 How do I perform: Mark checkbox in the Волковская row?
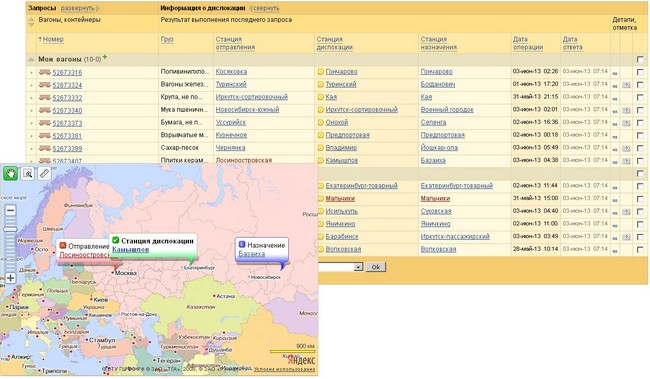[640, 250]
